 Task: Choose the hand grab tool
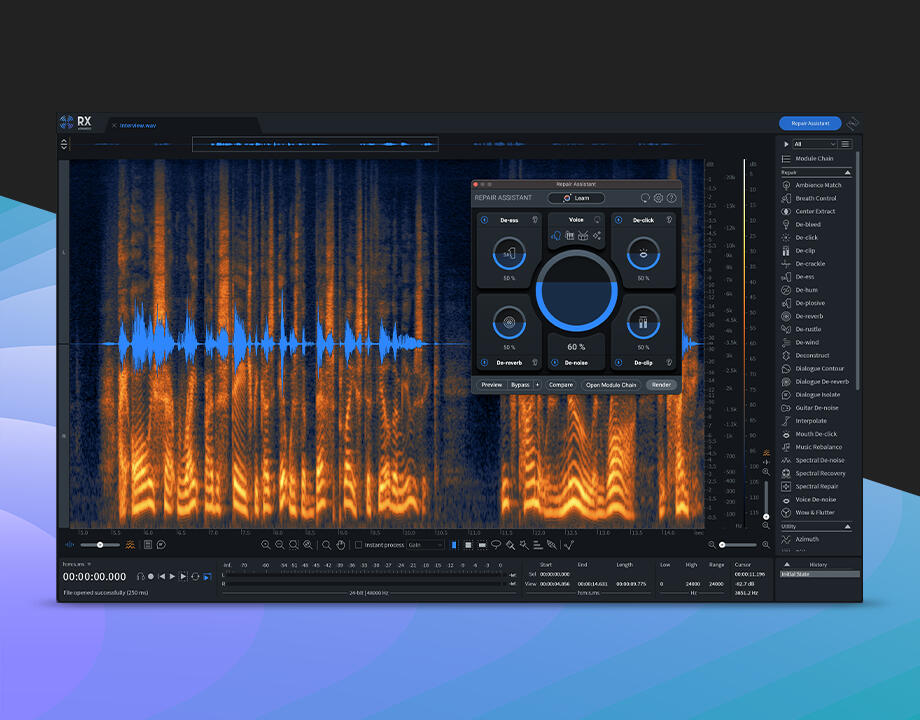pyautogui.click(x=340, y=545)
